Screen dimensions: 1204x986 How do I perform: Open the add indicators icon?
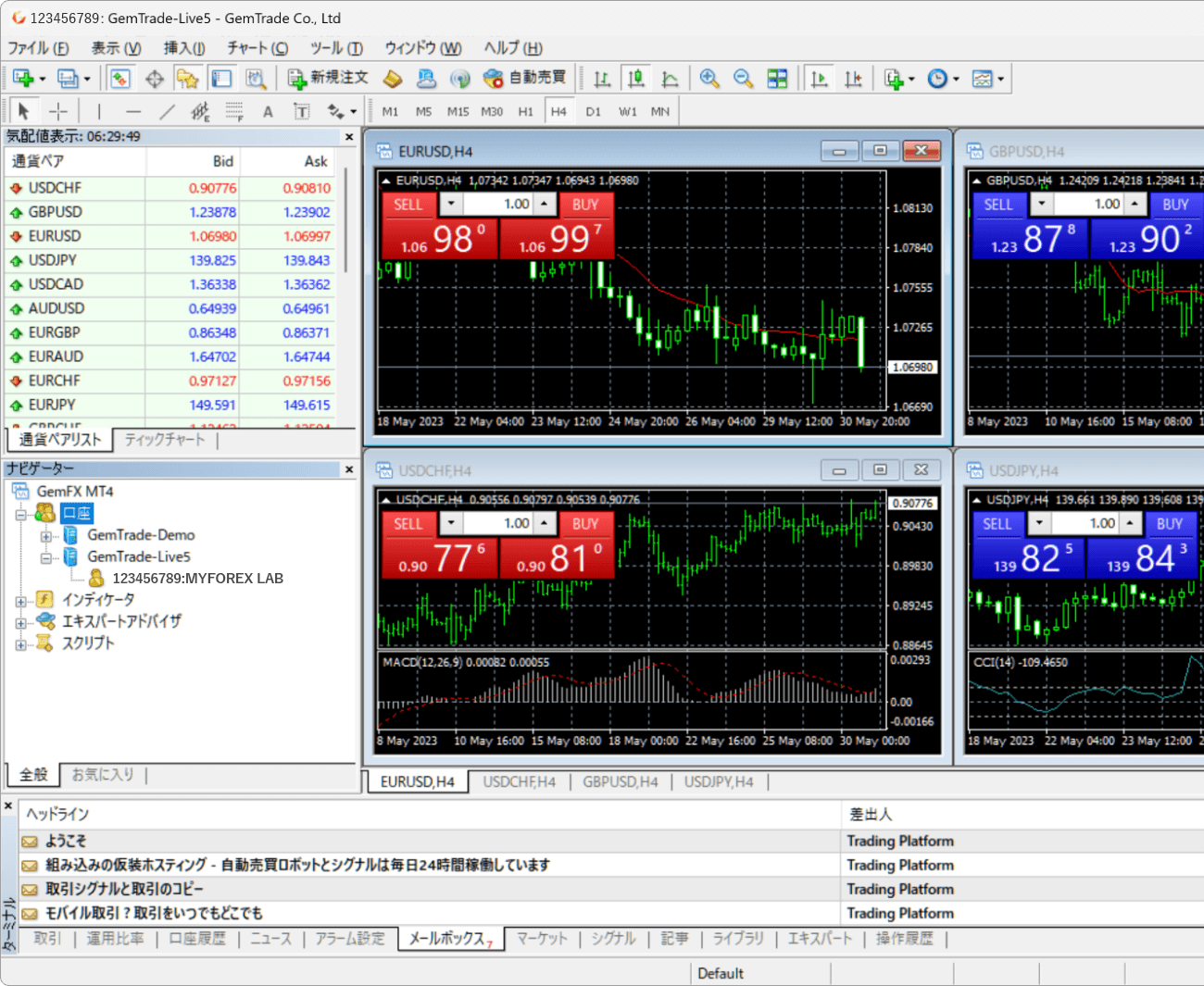(x=893, y=79)
